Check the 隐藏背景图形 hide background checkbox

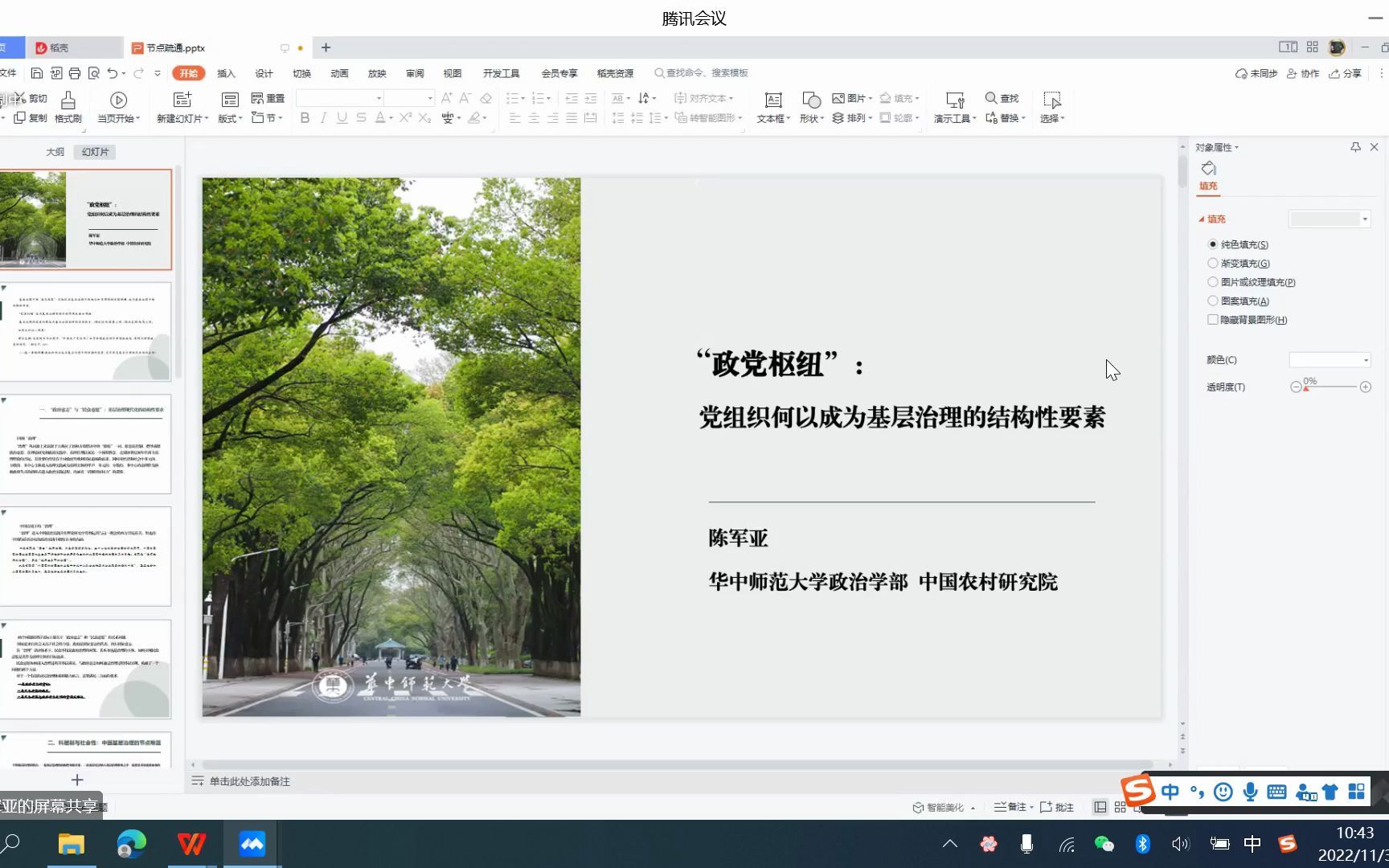point(1212,319)
